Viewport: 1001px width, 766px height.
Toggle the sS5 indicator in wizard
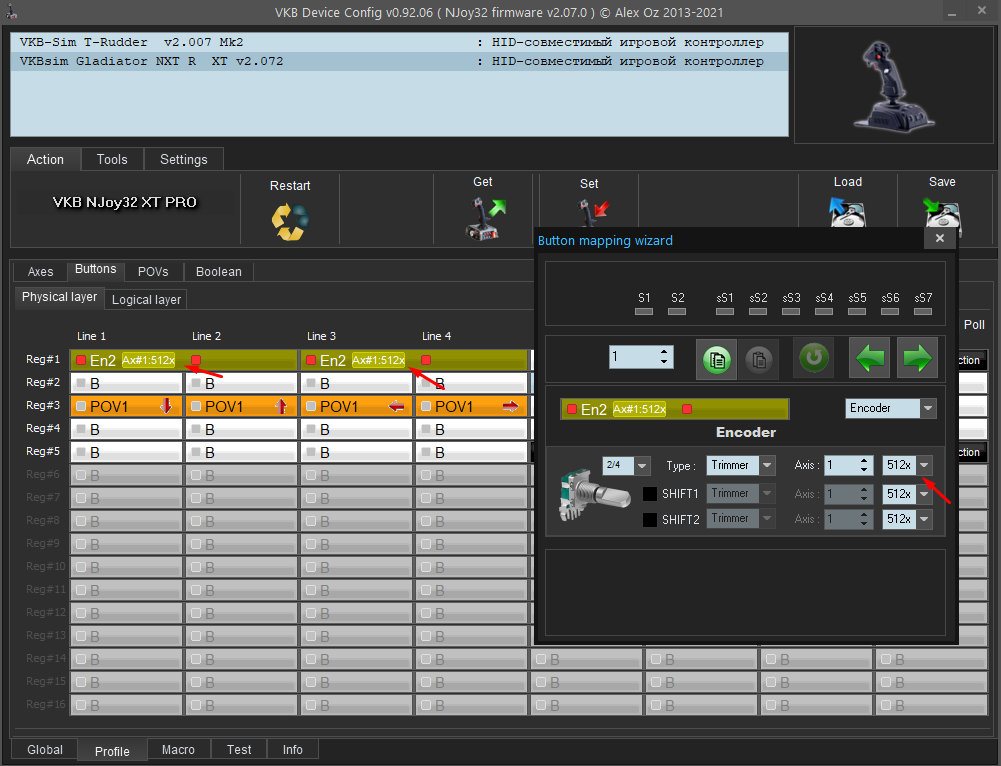pyautogui.click(x=857, y=312)
